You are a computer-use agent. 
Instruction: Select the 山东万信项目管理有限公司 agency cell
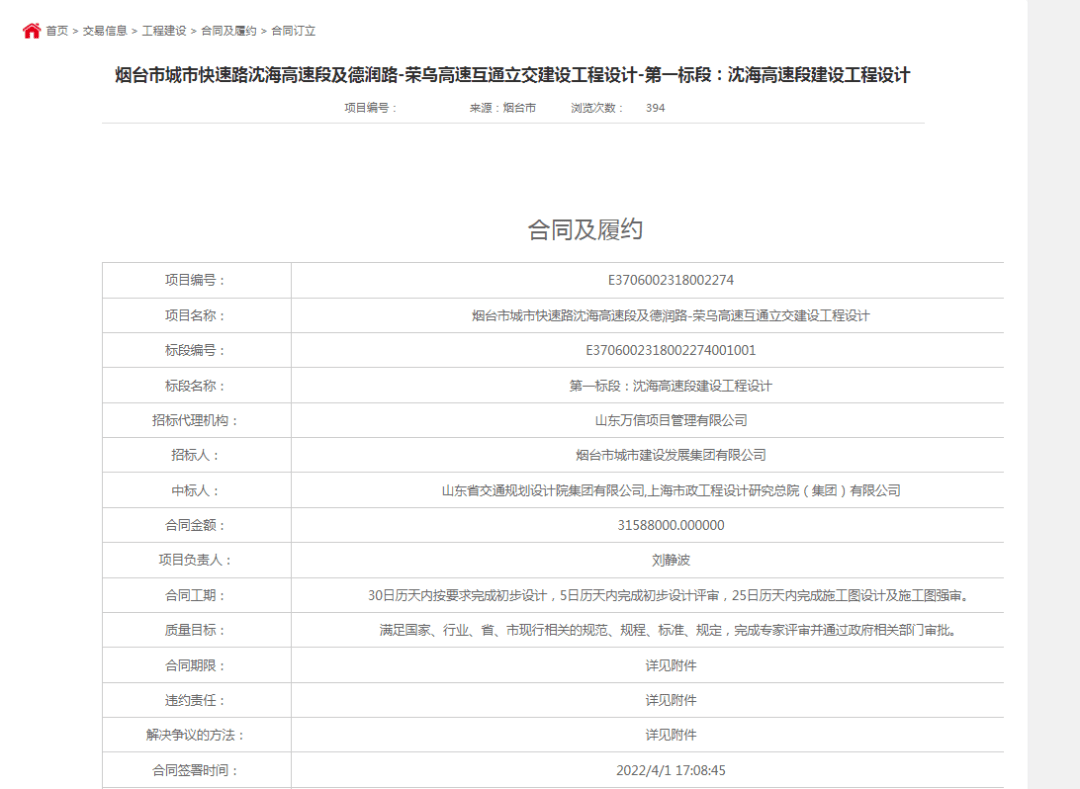pyautogui.click(x=670, y=421)
